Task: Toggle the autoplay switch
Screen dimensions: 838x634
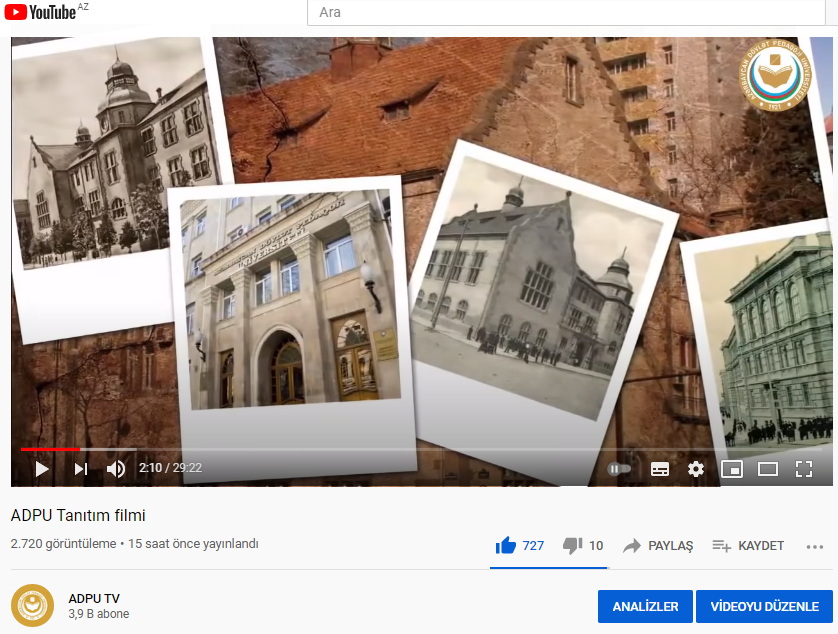Action: [619, 468]
